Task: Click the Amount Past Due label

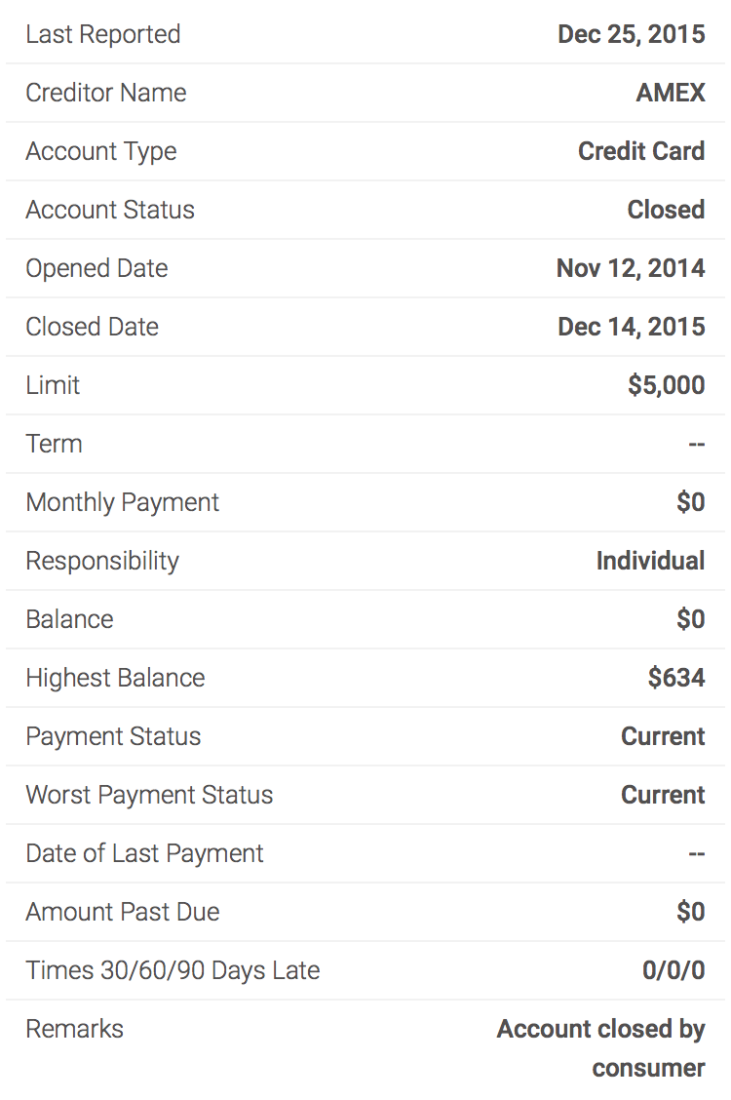Action: point(122,912)
